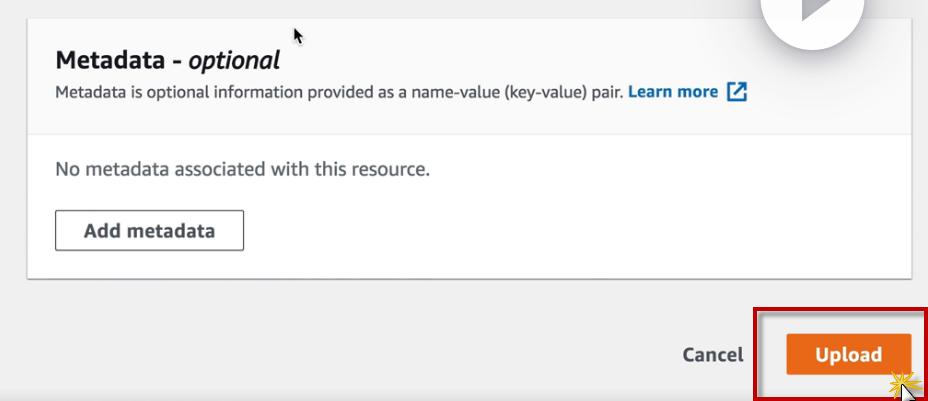Viewport: 928px width, 401px height.
Task: Click the yellow starburst marker near Upload
Action: click(904, 380)
